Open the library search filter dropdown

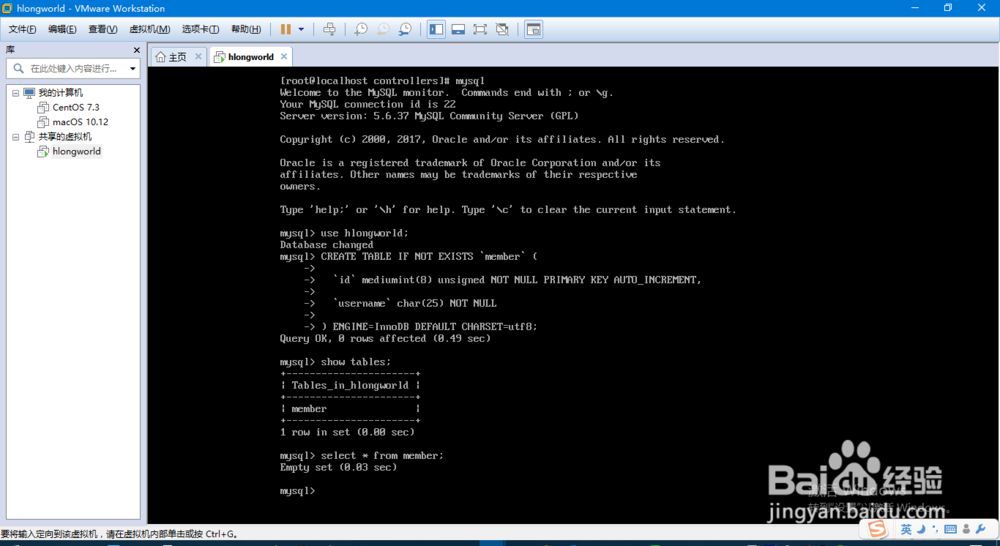point(133,68)
